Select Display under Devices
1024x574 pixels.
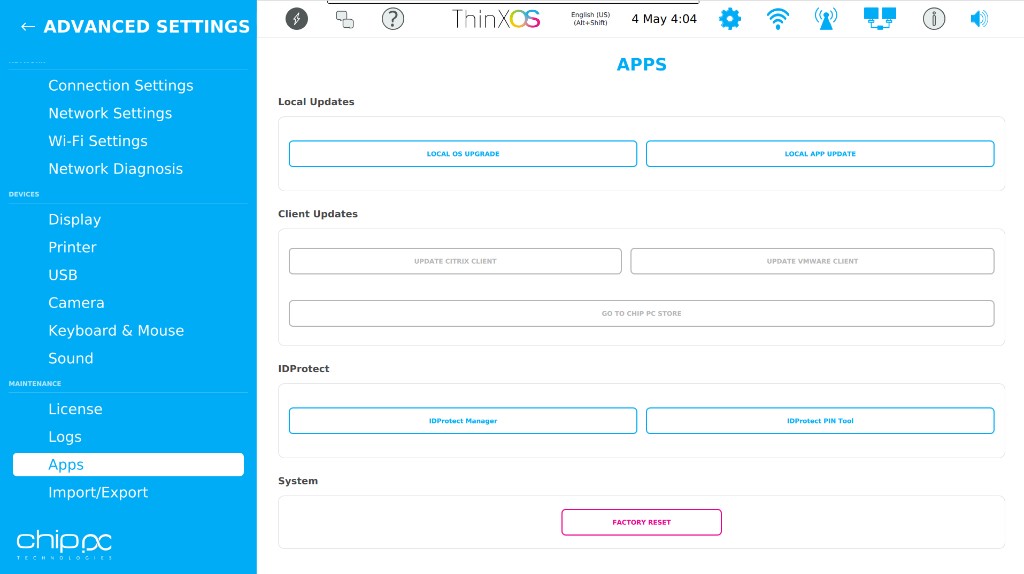coord(74,219)
